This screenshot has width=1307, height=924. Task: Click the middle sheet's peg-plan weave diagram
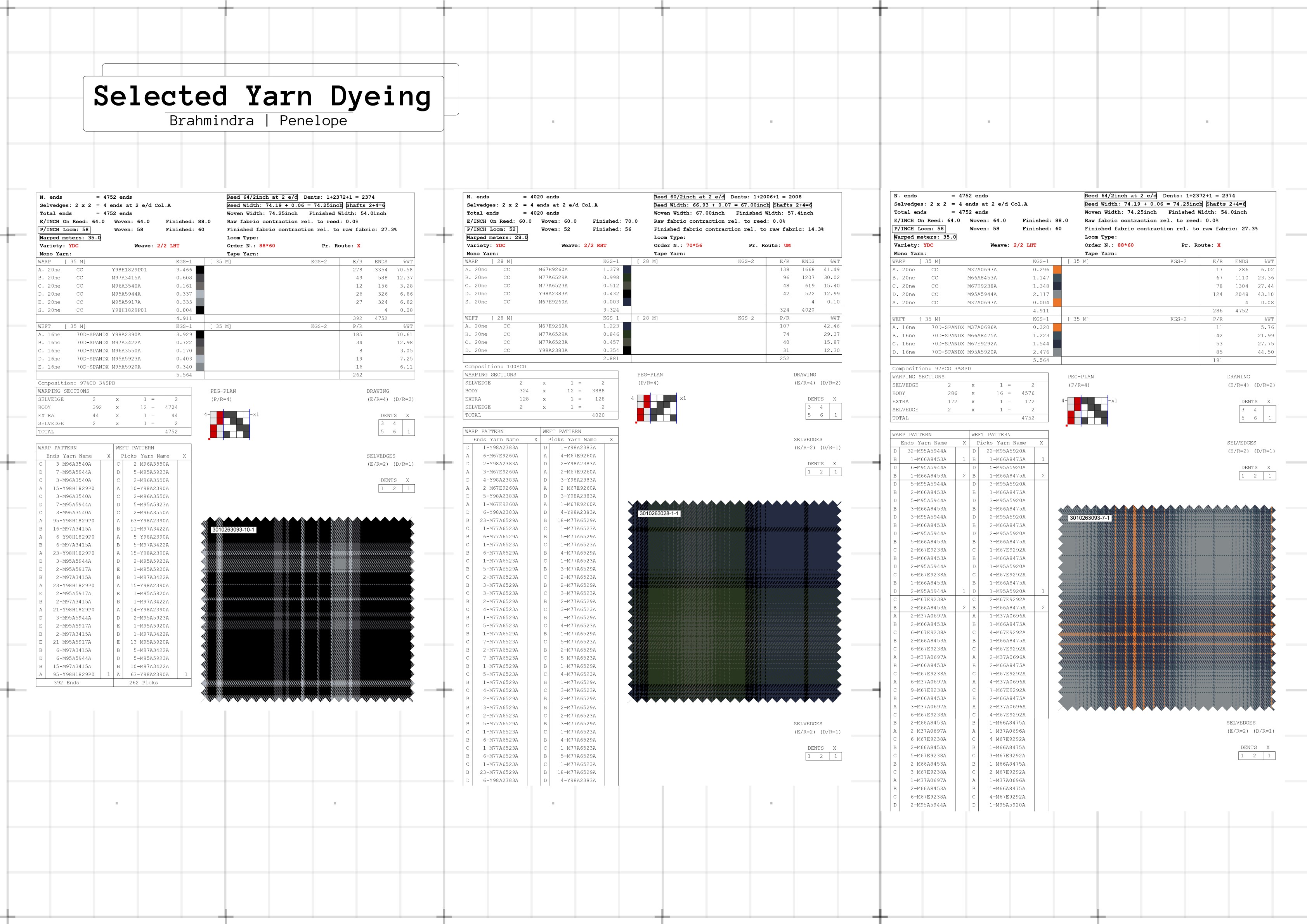(x=656, y=407)
